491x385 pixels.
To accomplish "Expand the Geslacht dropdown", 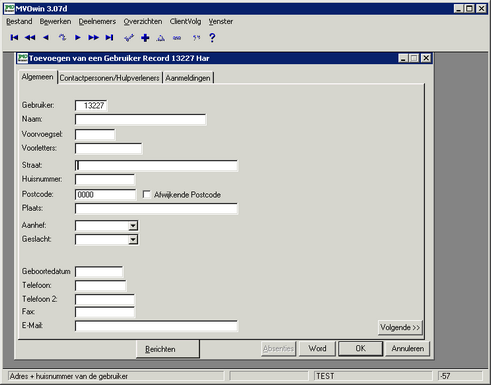I will tap(133, 240).
